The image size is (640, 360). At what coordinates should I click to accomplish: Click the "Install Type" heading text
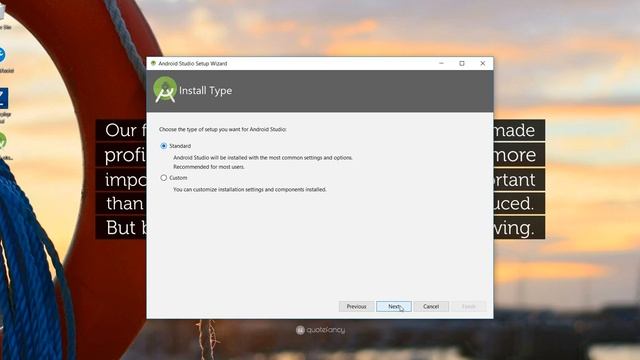tap(205, 91)
